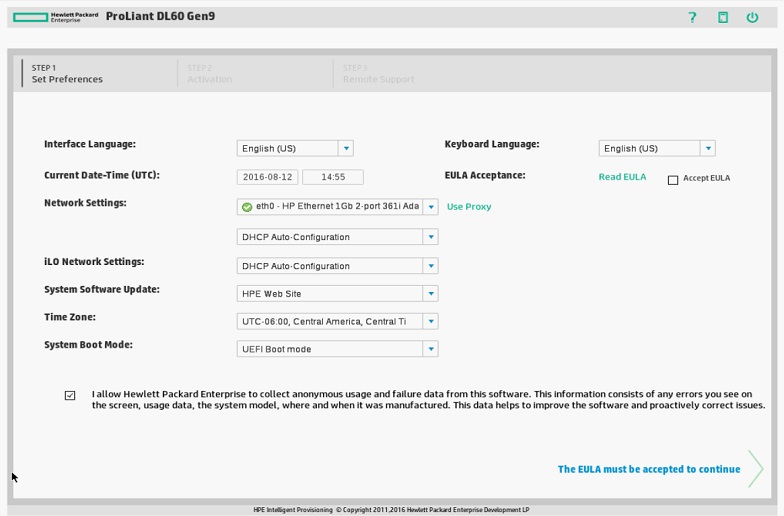This screenshot has width=784, height=516.
Task: Tick the Accept EULA checkbox
Action: [673, 180]
